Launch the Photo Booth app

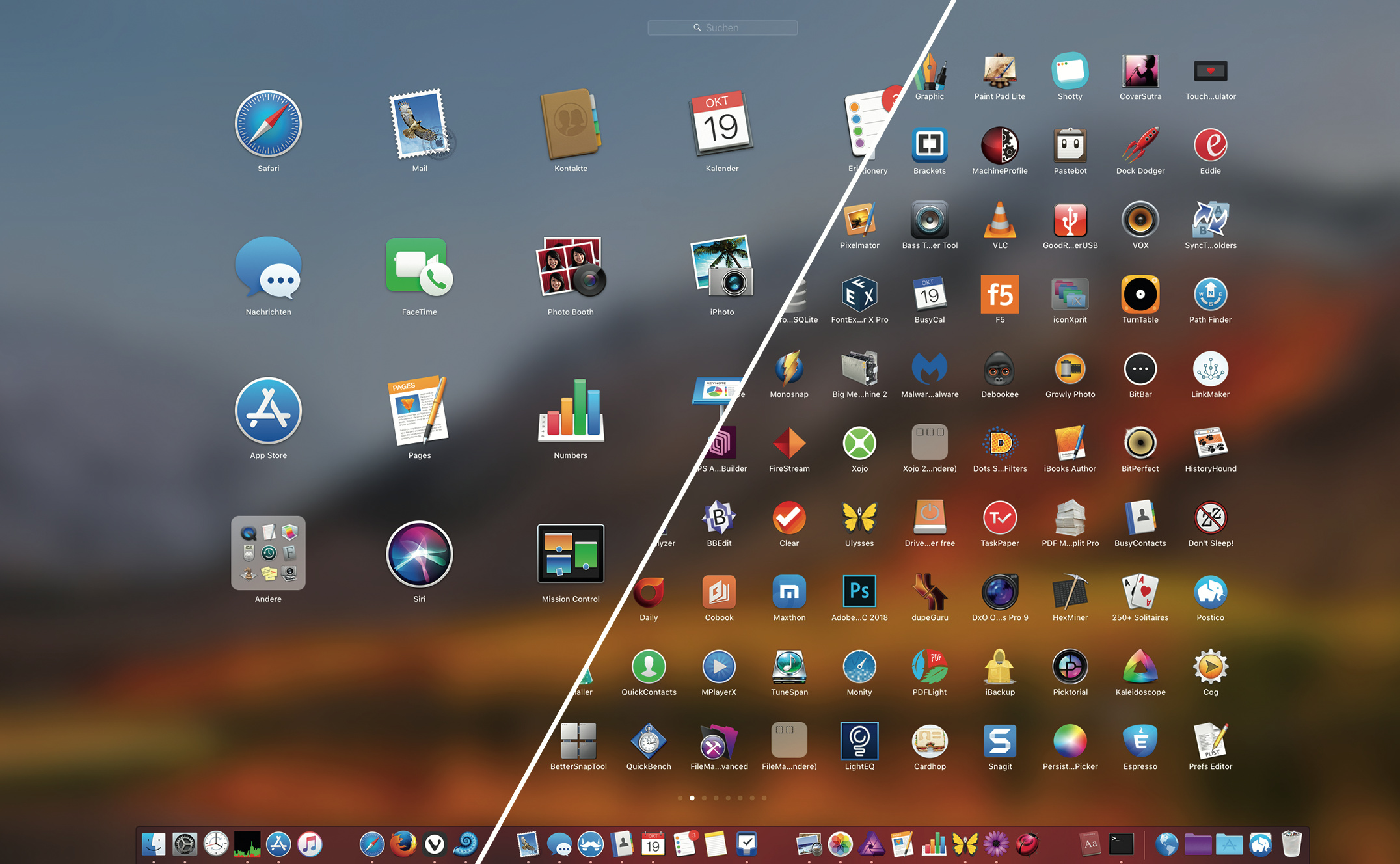571,267
